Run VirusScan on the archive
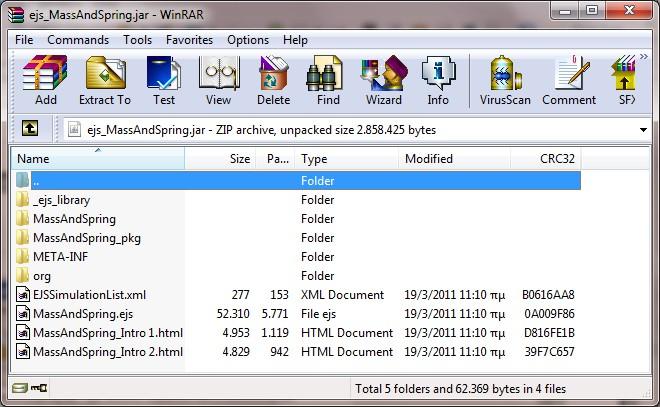This screenshot has height=407, width=660. (505, 80)
